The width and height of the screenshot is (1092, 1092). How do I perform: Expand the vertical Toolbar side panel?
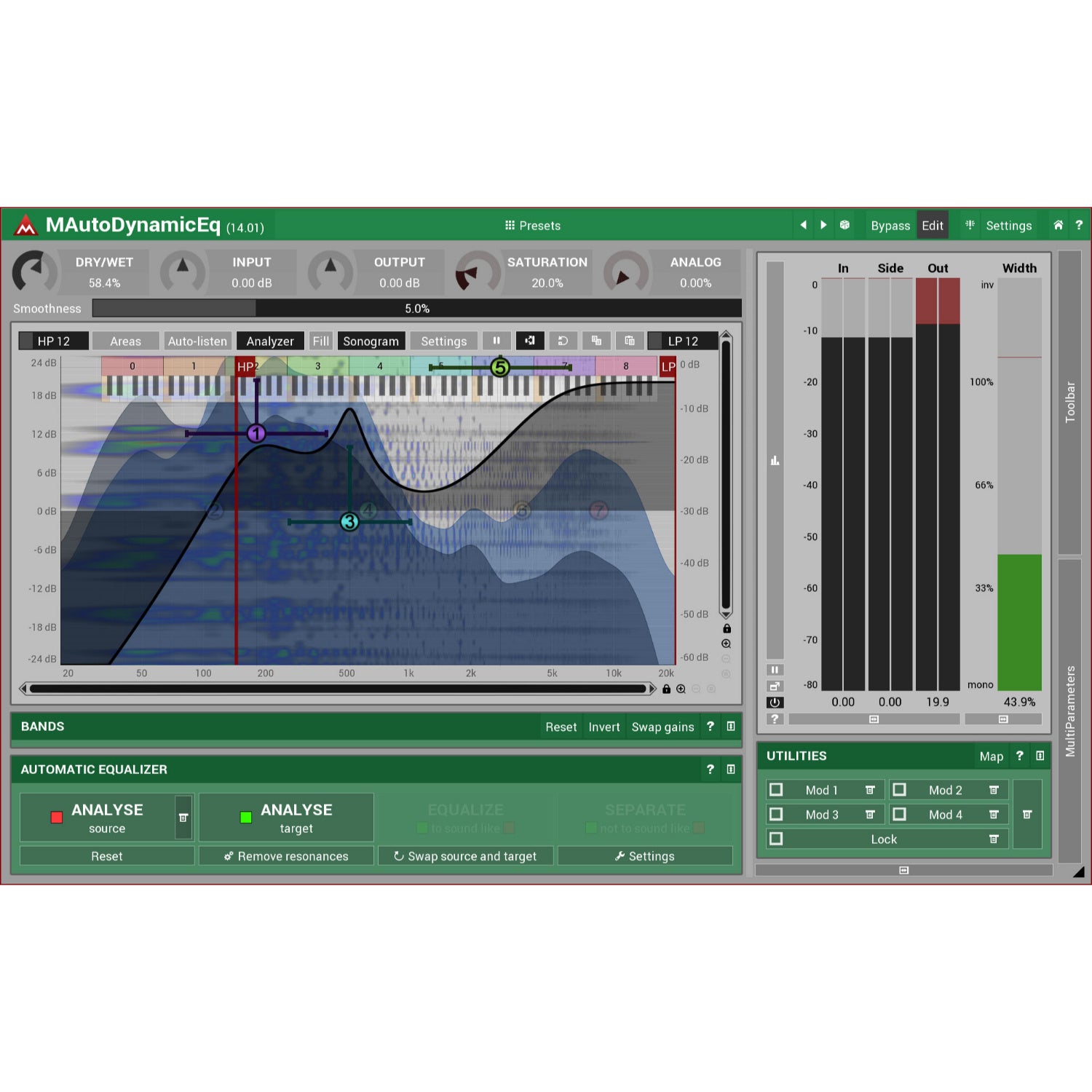tap(1069, 402)
